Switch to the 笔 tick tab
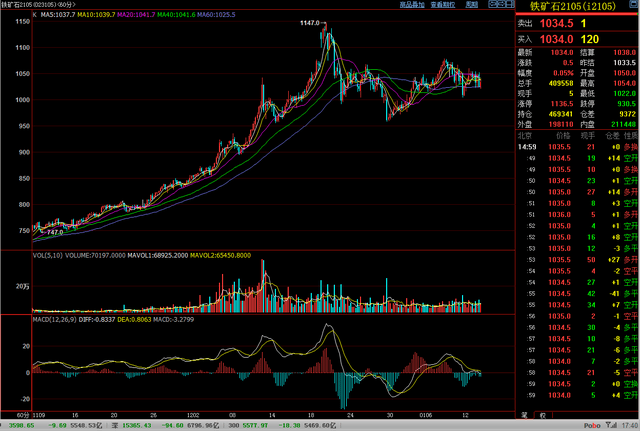640x431 pixels. click(524, 415)
